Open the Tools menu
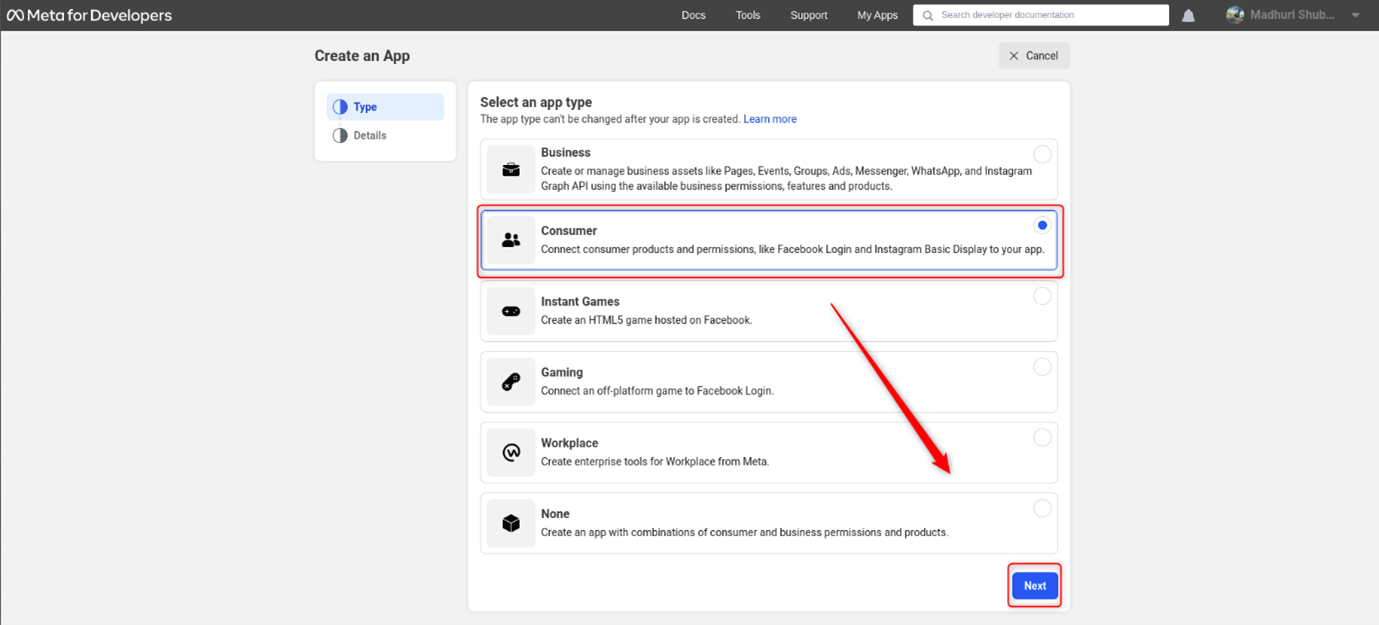 (748, 15)
